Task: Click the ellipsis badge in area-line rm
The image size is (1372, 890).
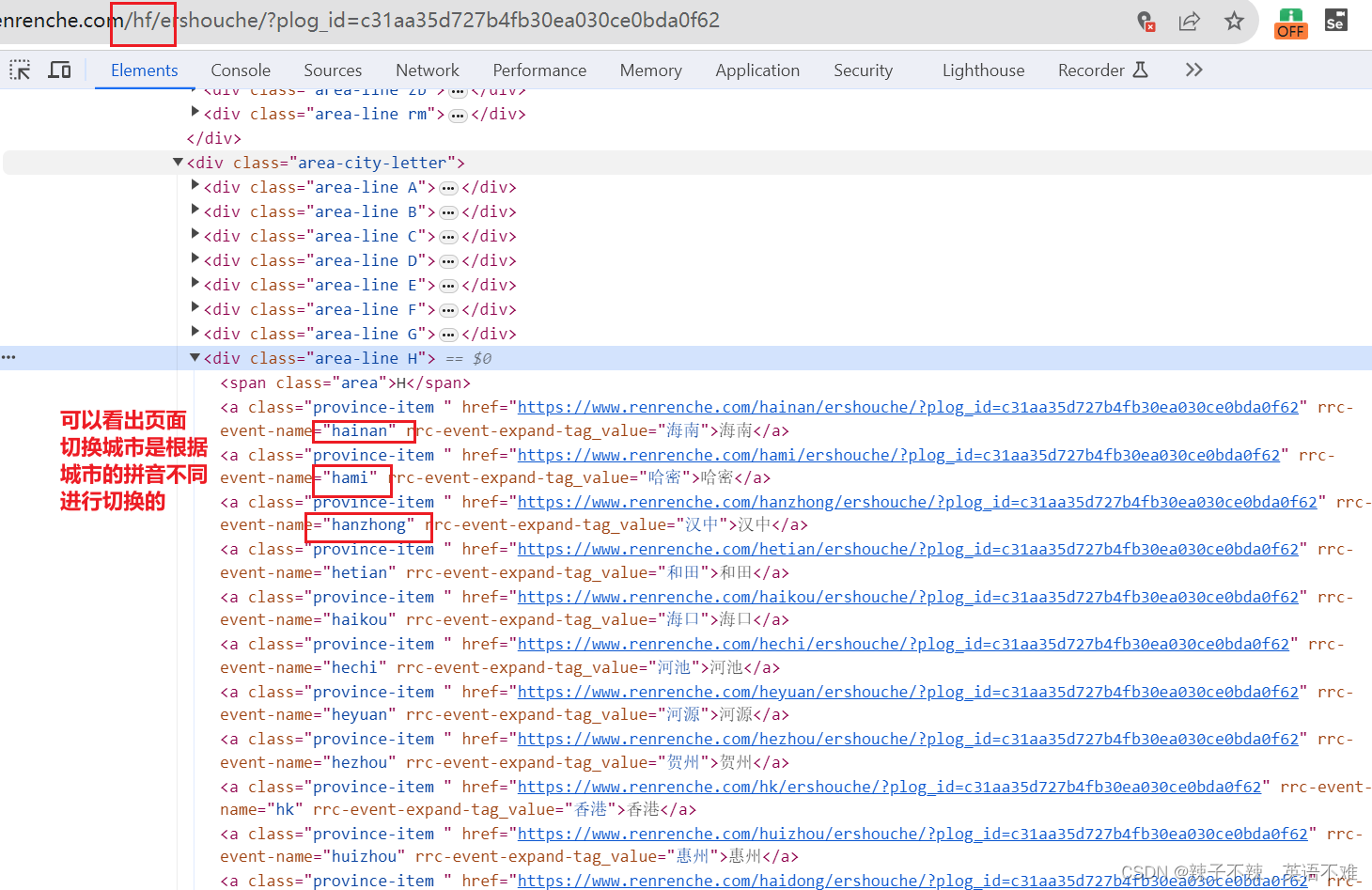Action: (458, 116)
